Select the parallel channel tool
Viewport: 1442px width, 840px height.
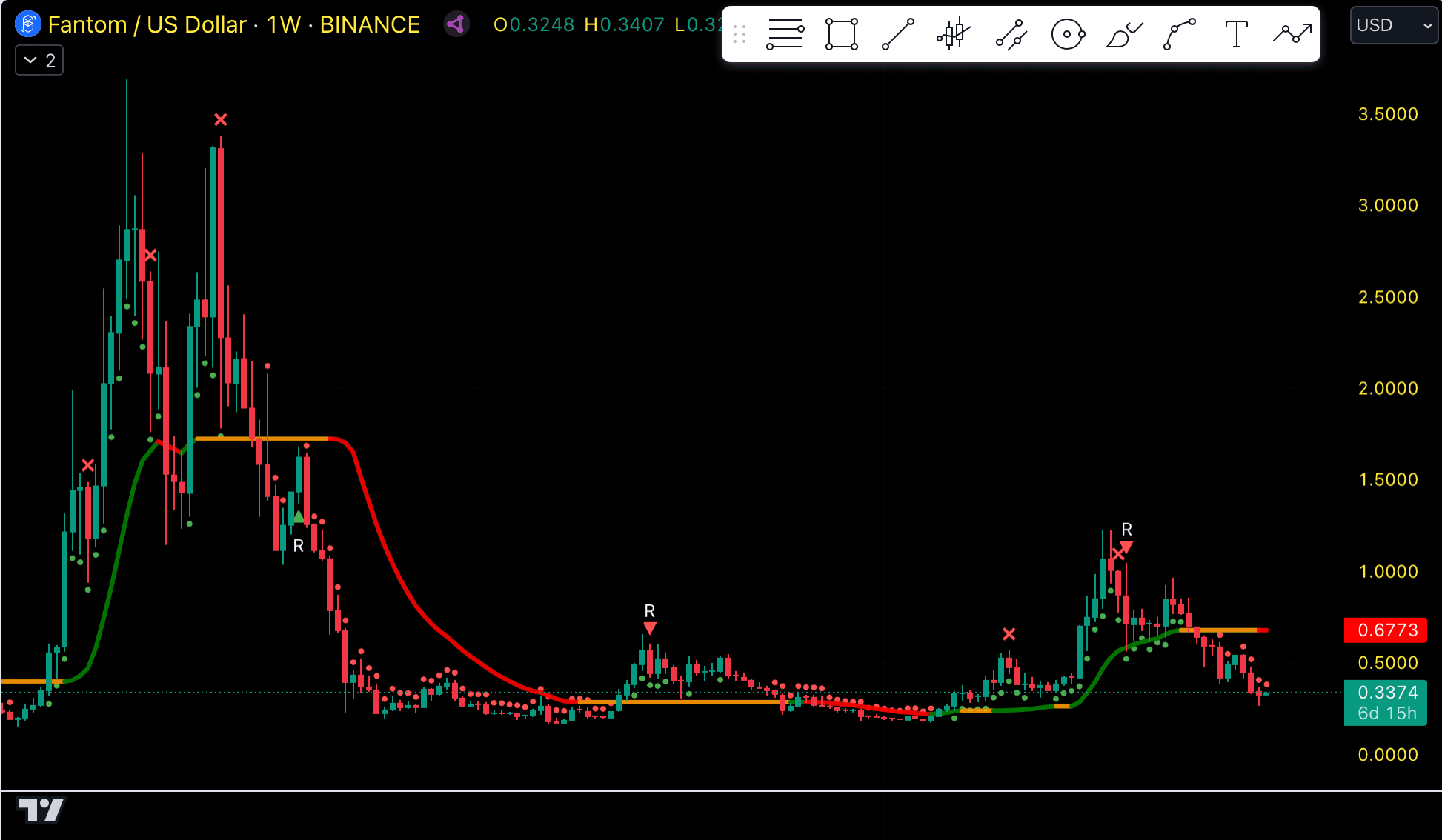pos(1011,34)
